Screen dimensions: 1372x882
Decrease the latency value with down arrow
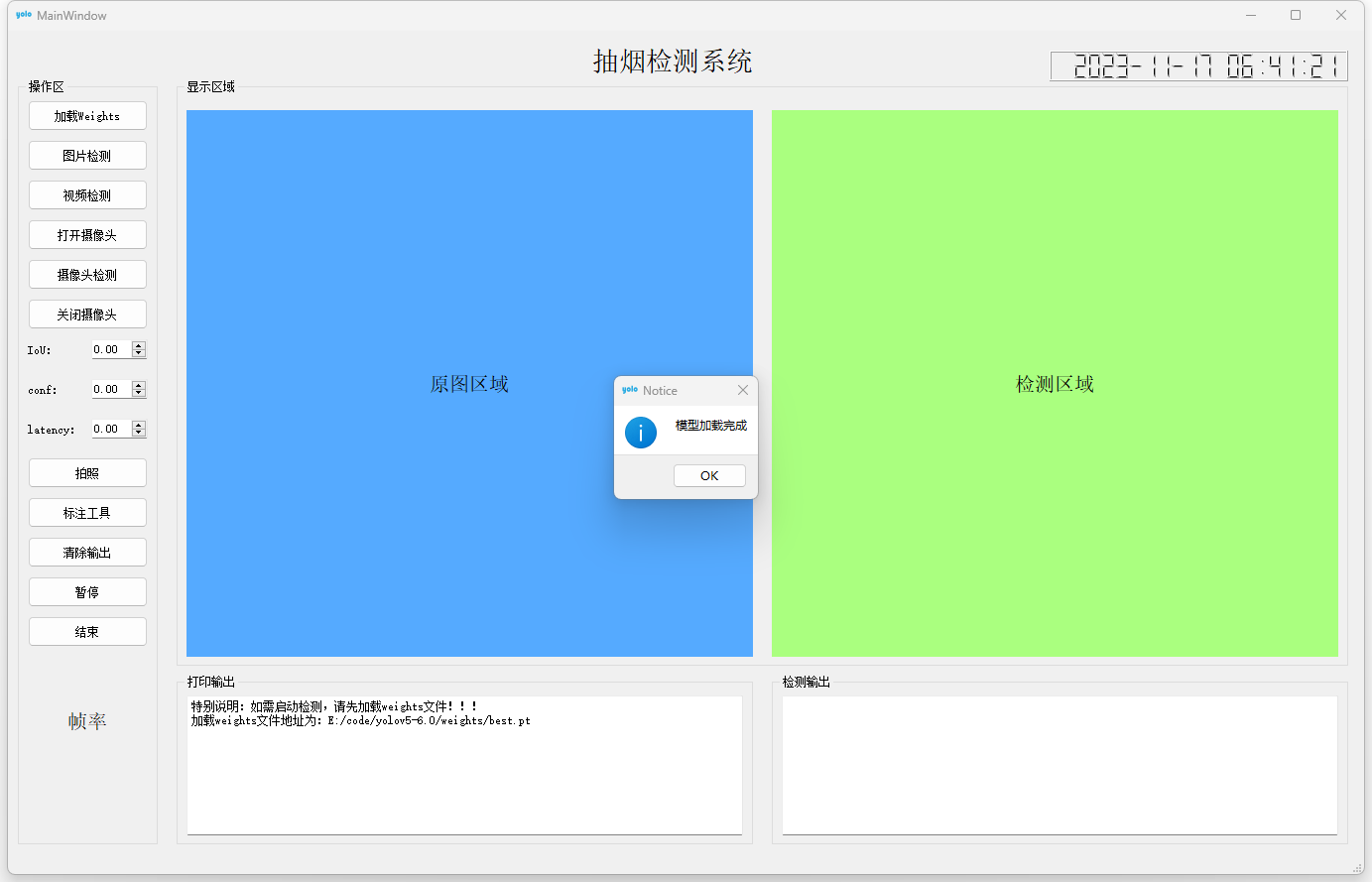[139, 433]
